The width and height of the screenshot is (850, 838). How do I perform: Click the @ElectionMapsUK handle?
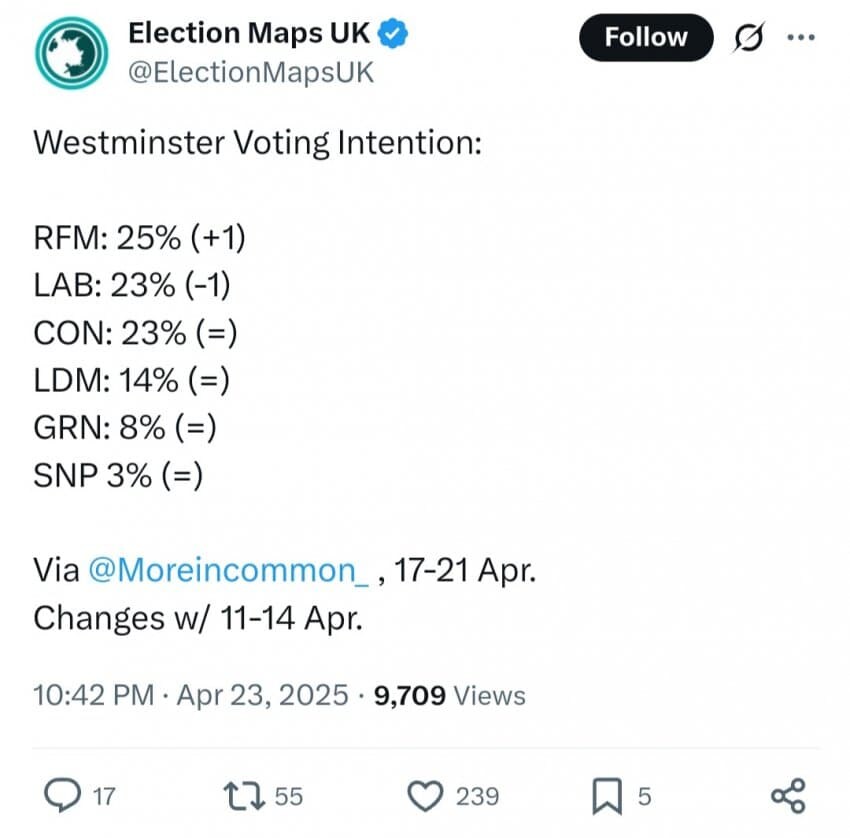[x=251, y=73]
